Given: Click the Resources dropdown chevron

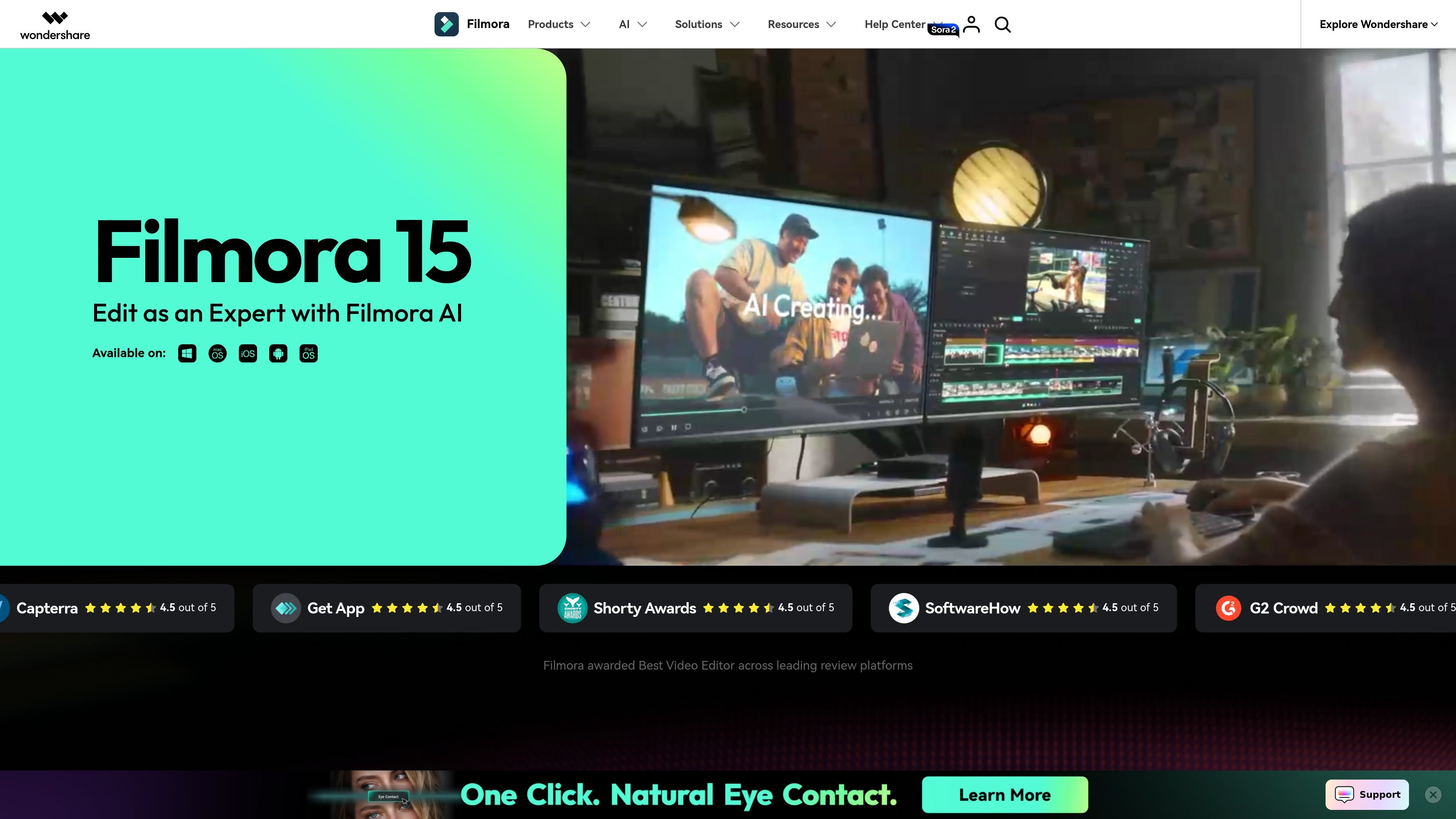Looking at the screenshot, I should coord(831,24).
